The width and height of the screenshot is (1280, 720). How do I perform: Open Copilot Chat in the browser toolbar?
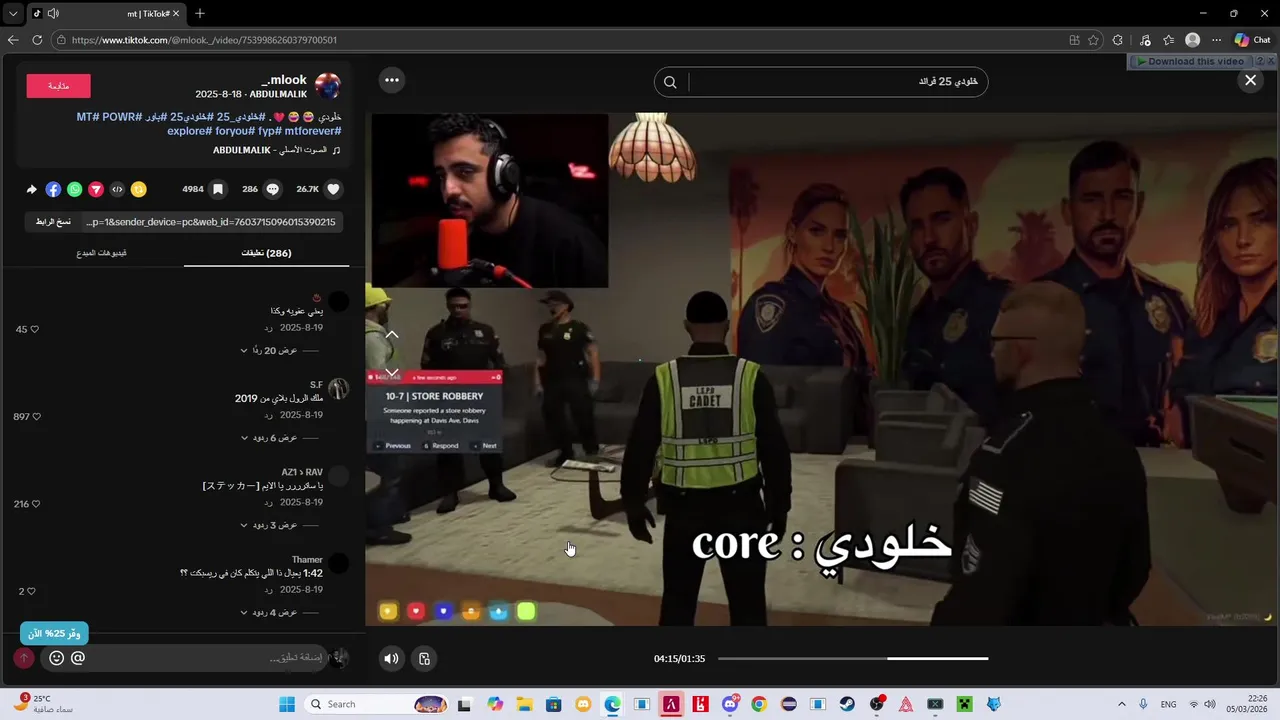tap(1252, 40)
